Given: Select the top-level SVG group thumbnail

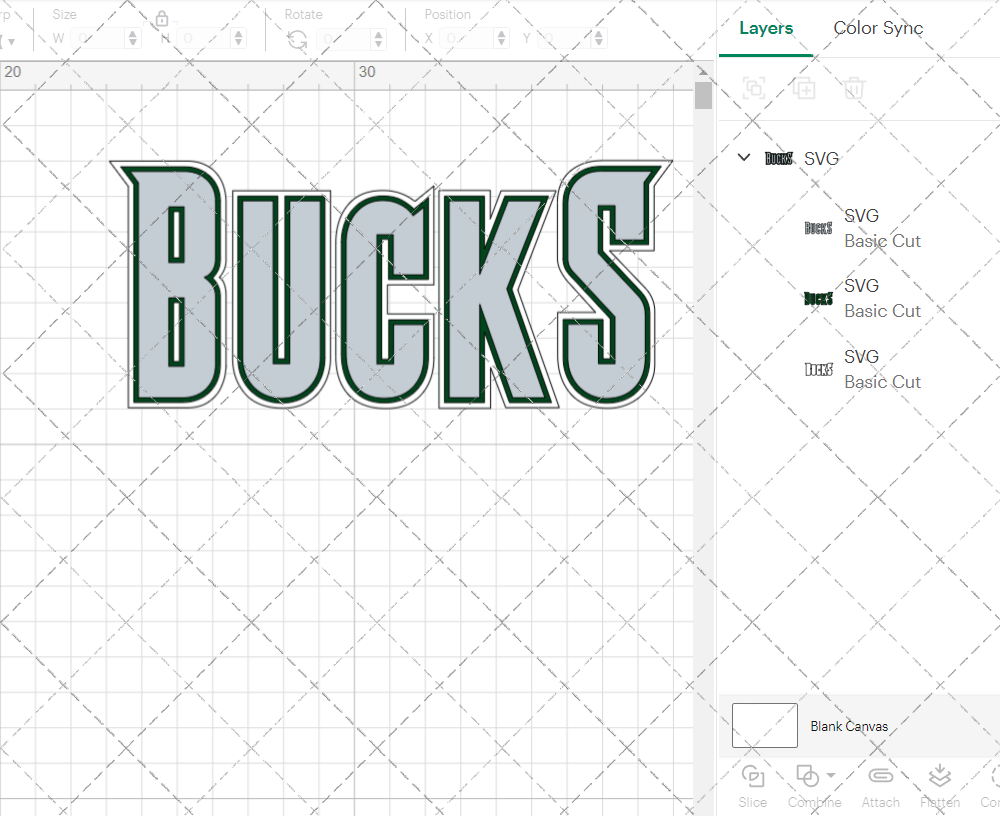Looking at the screenshot, I should coord(779,158).
